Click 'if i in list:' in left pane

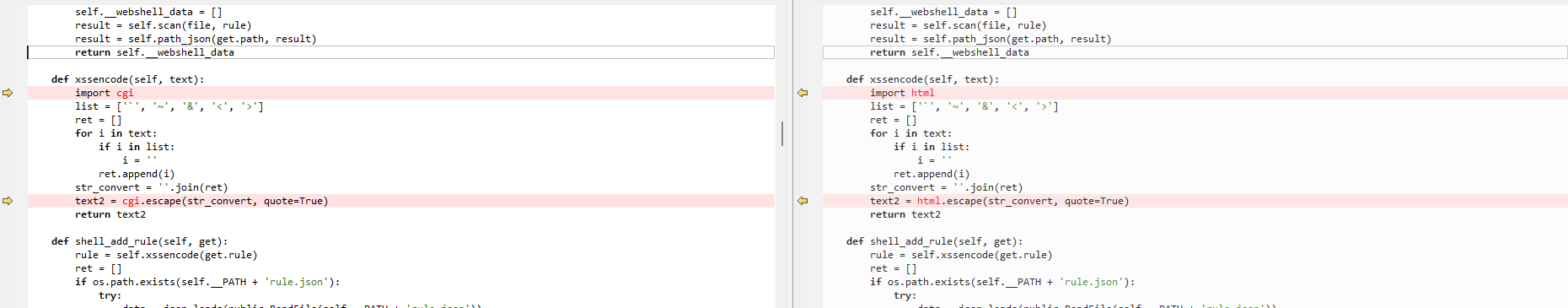137,147
